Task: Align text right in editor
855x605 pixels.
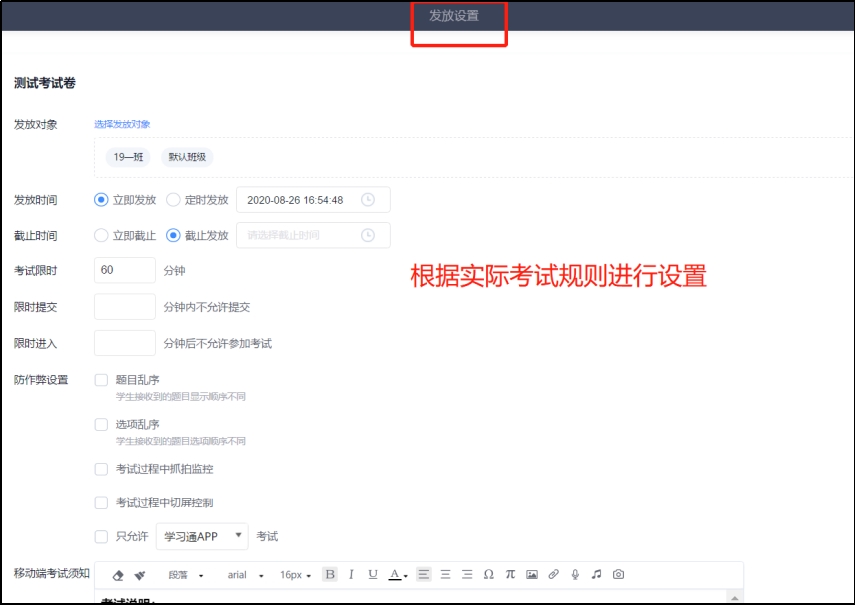Action: (x=467, y=574)
